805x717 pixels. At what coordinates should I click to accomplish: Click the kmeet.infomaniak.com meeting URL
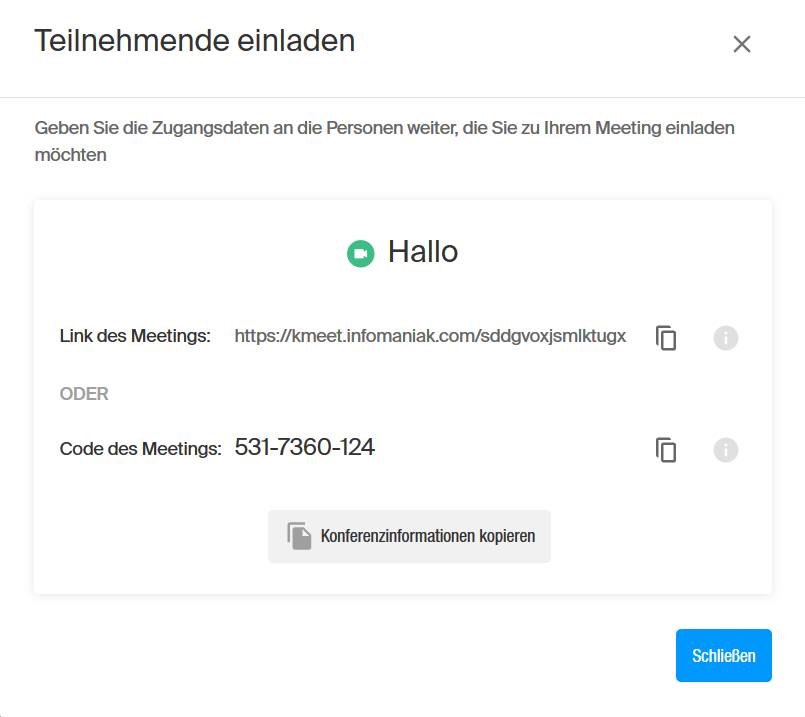[x=430, y=336]
